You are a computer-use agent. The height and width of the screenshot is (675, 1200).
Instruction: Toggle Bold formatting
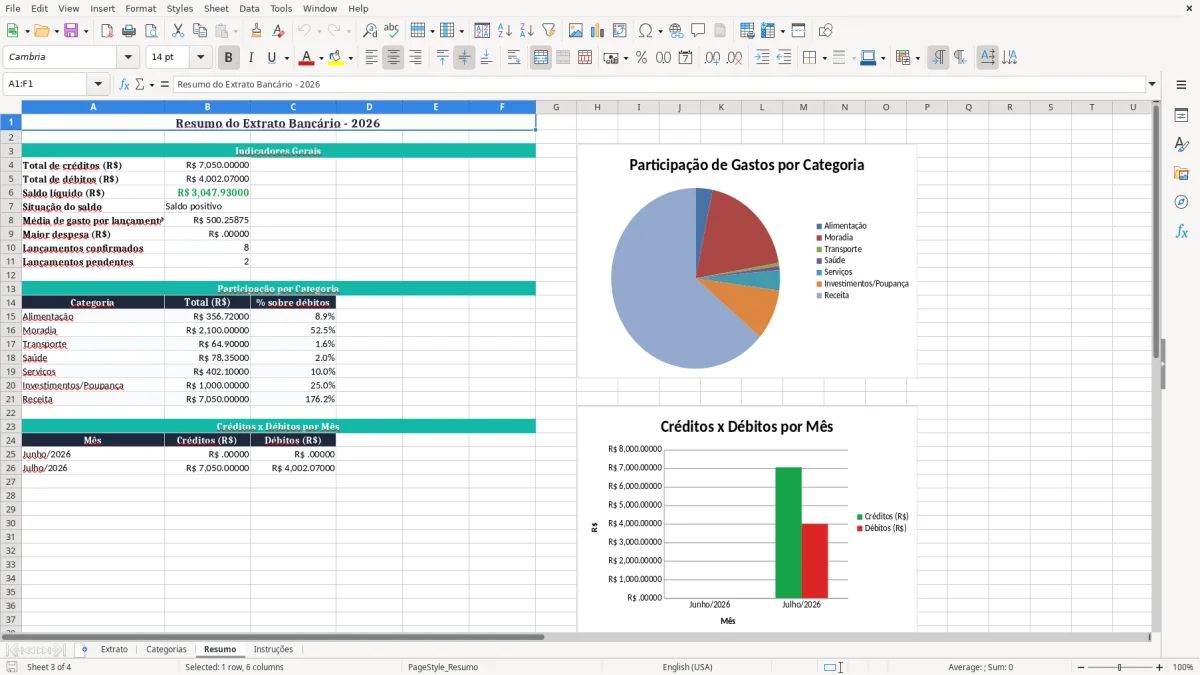tap(229, 58)
